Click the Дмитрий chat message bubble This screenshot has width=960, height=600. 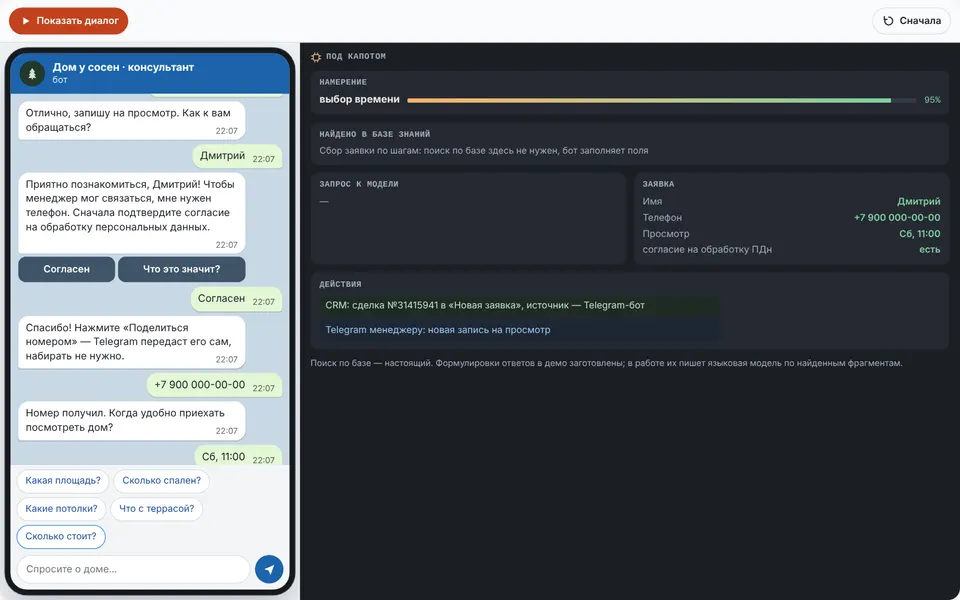coord(238,156)
